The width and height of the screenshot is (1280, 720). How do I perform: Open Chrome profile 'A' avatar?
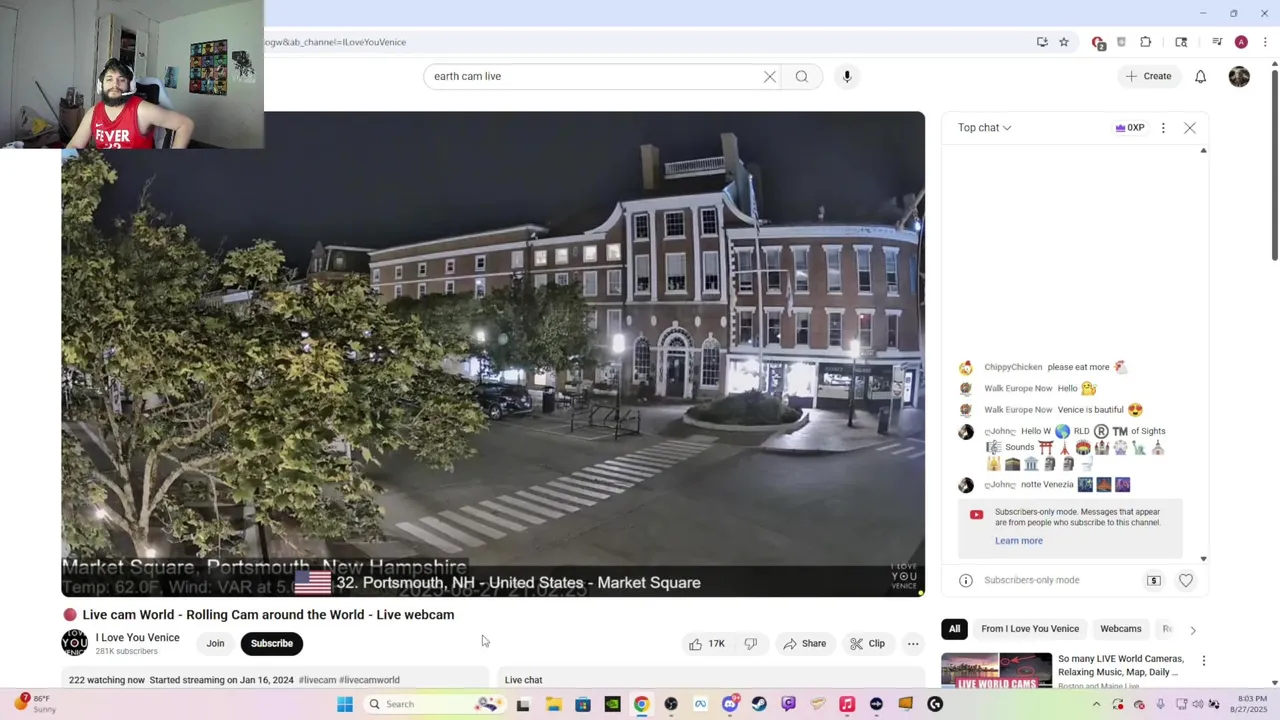coord(1241,42)
